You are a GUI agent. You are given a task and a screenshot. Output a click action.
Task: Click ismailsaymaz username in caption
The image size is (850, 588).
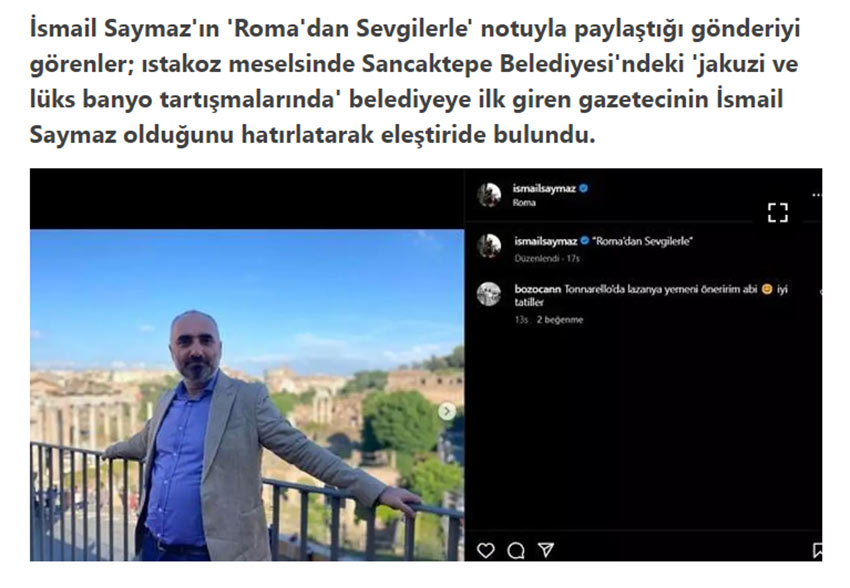click(545, 241)
